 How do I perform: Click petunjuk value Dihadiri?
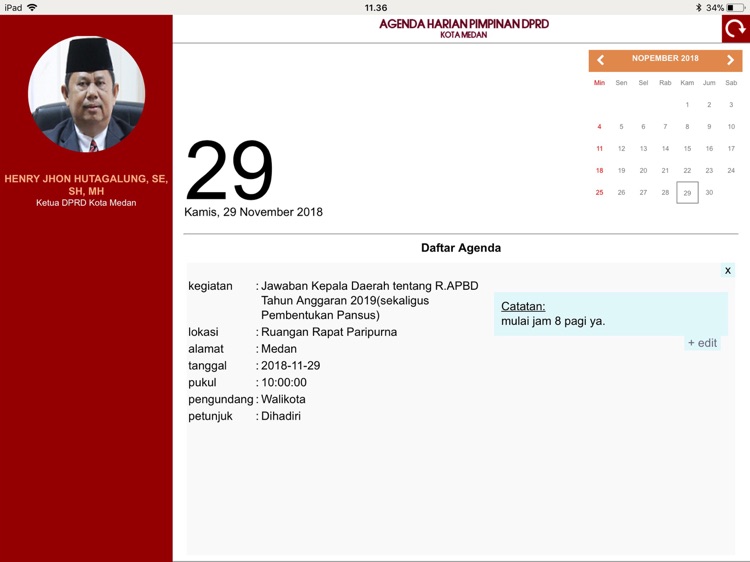pyautogui.click(x=281, y=416)
